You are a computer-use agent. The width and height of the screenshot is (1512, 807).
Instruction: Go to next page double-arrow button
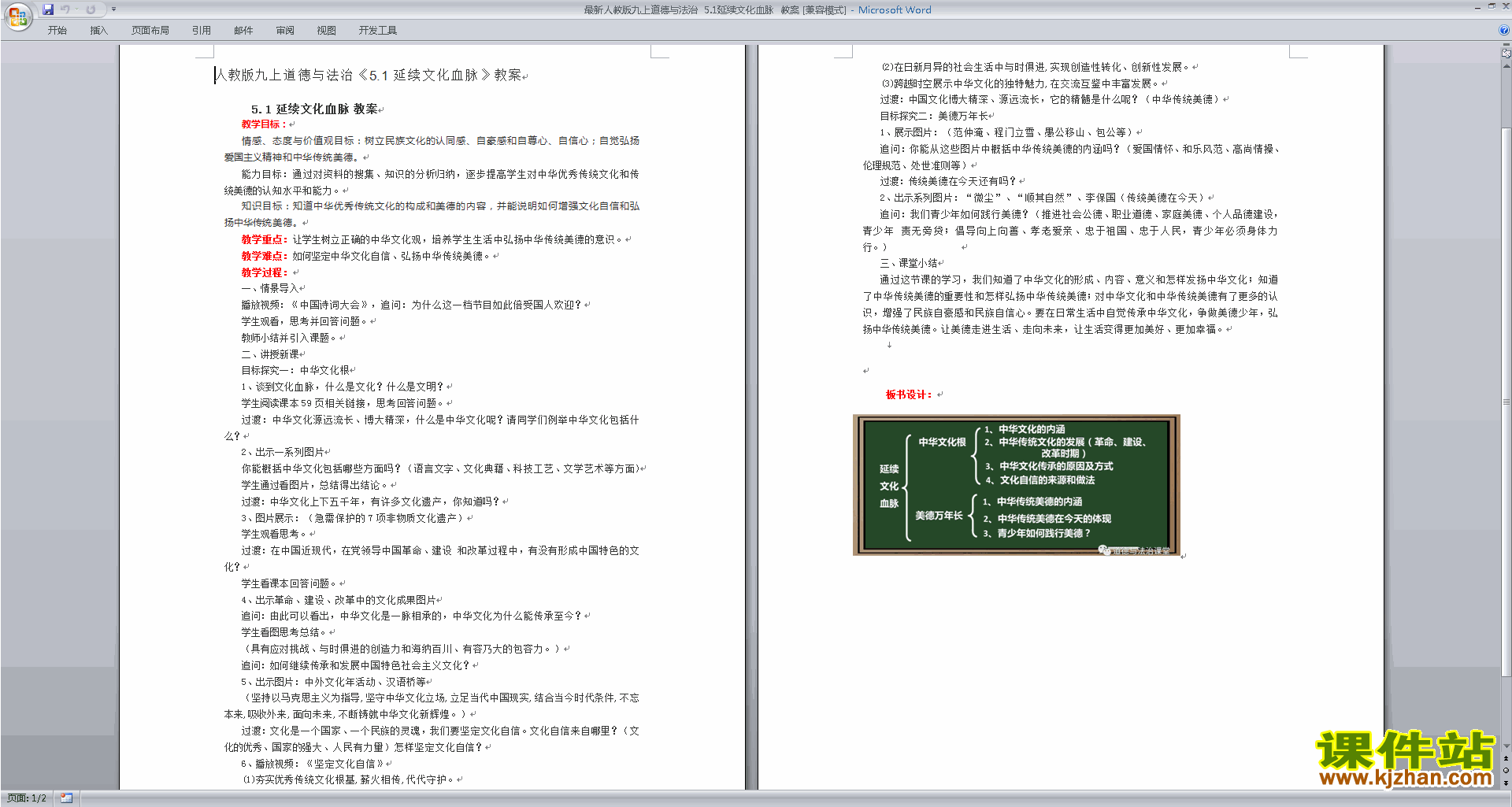(1506, 783)
